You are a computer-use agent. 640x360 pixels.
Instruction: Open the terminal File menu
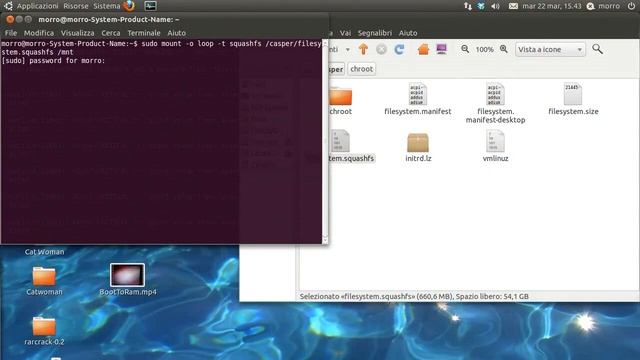[11, 33]
